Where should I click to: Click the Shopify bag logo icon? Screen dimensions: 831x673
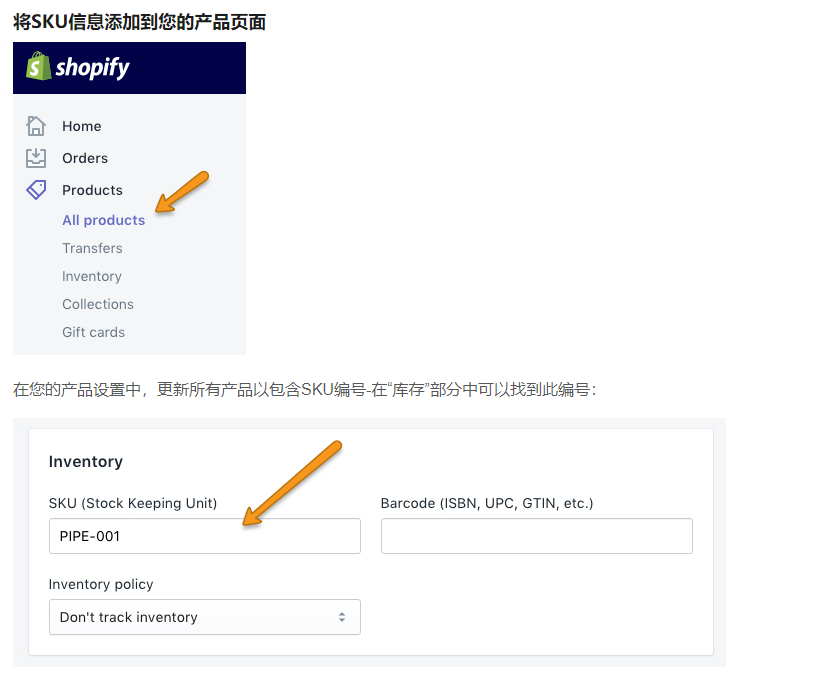pos(39,66)
